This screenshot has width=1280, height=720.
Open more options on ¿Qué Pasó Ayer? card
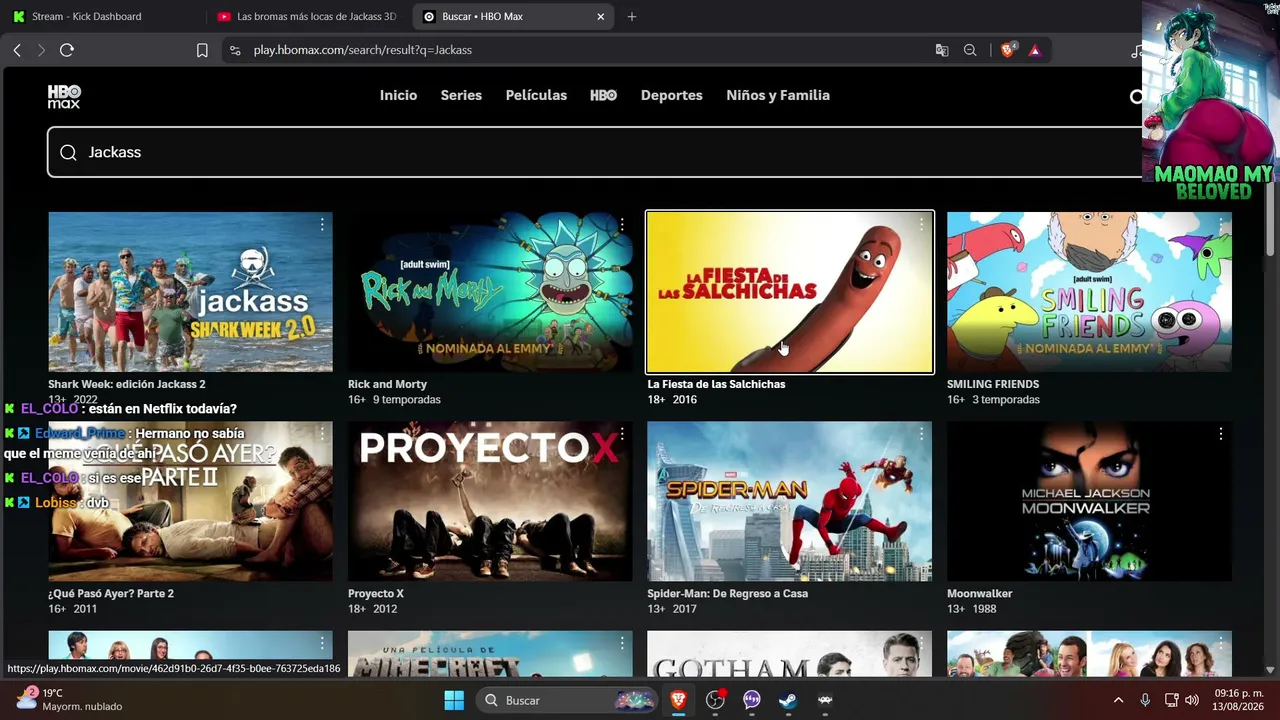[x=322, y=434]
